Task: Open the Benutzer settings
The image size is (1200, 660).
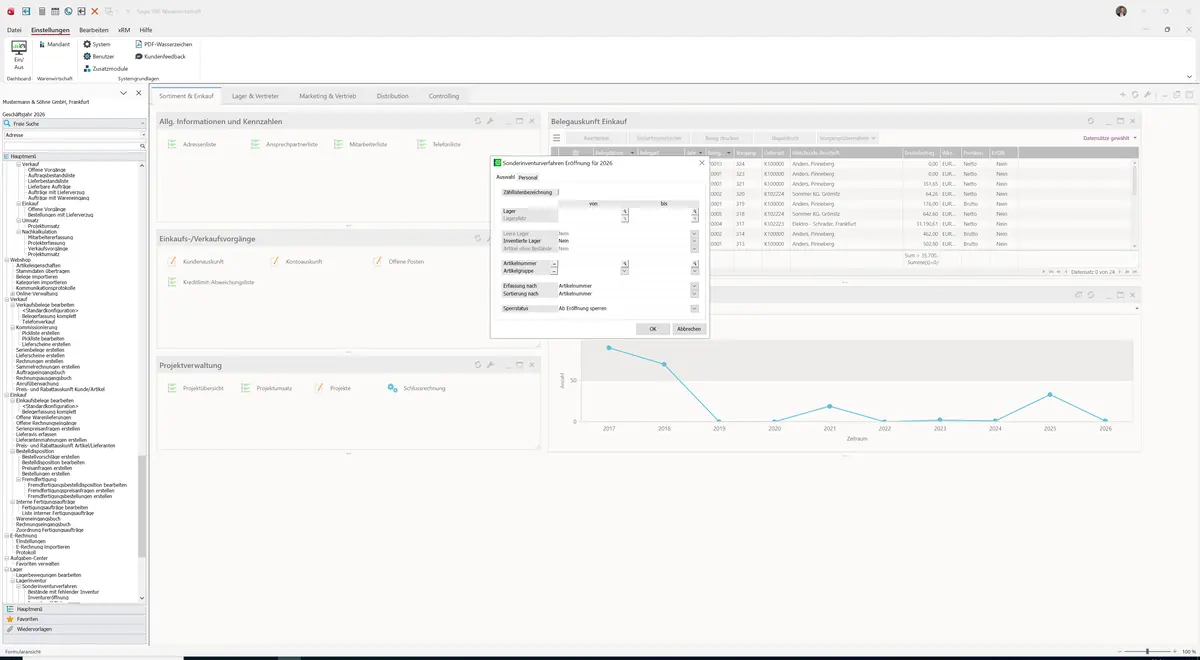Action: click(98, 56)
